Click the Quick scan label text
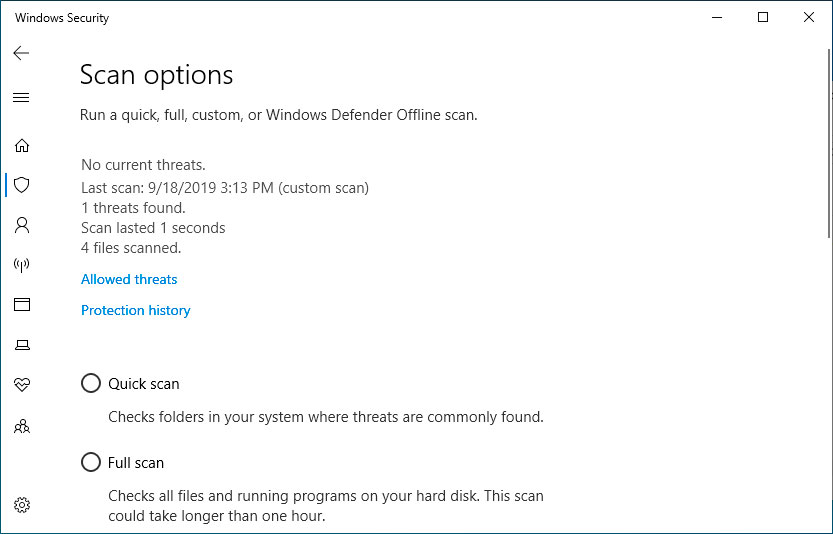The width and height of the screenshot is (833, 534). (144, 384)
